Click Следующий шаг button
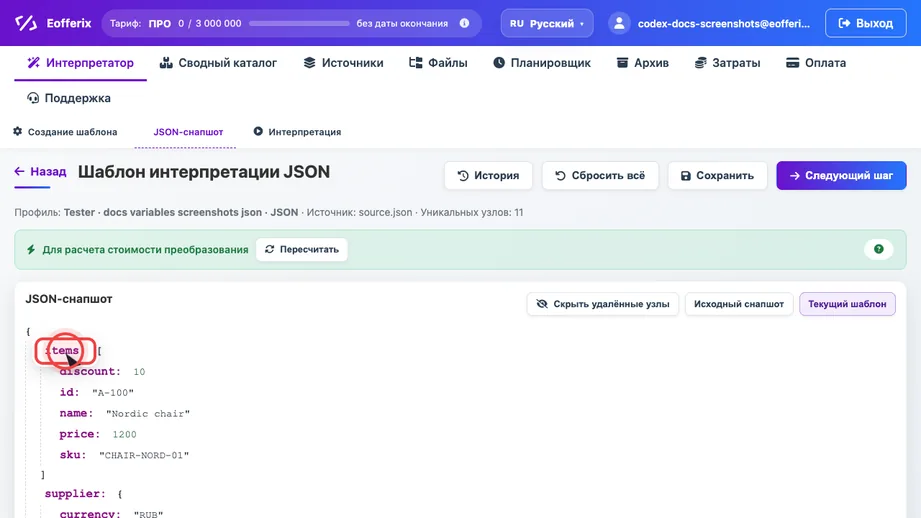Viewport: 921px width, 518px height. [x=841, y=176]
